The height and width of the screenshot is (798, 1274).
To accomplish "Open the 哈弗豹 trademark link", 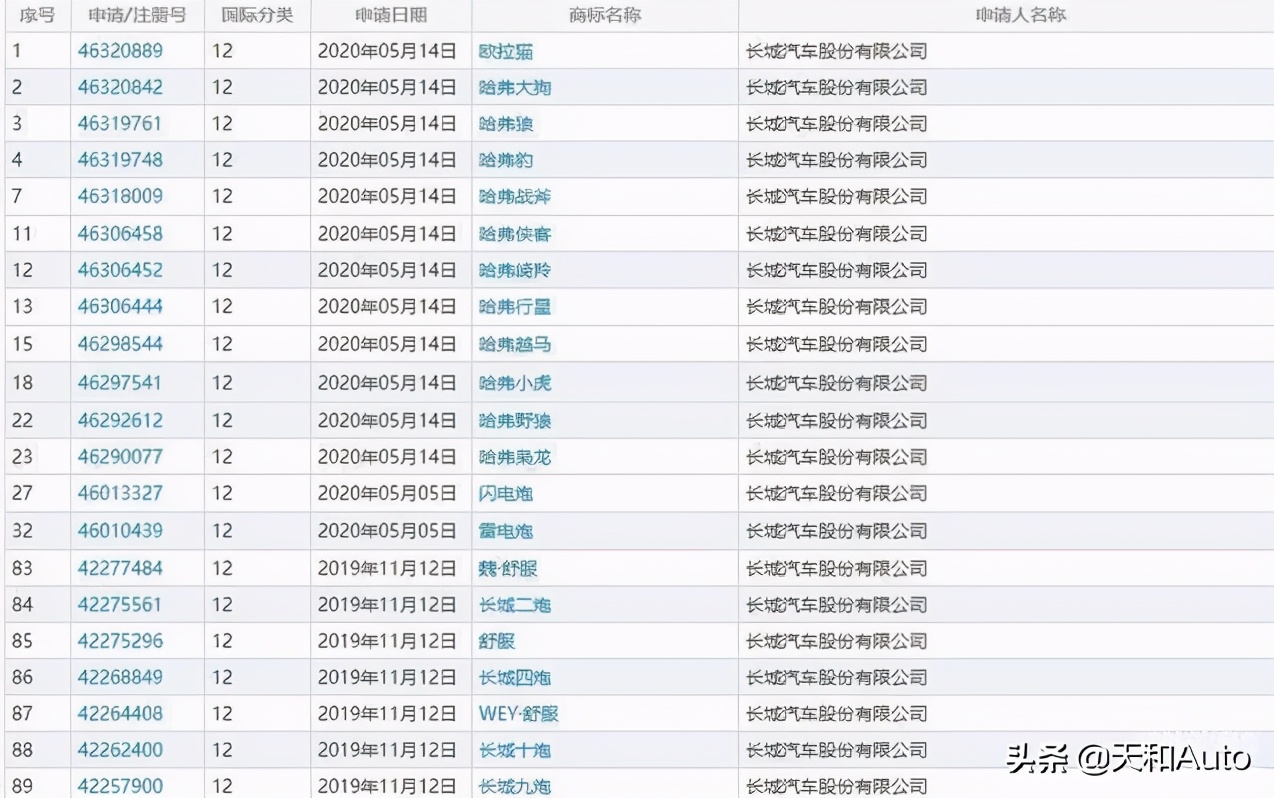I will 506,160.
